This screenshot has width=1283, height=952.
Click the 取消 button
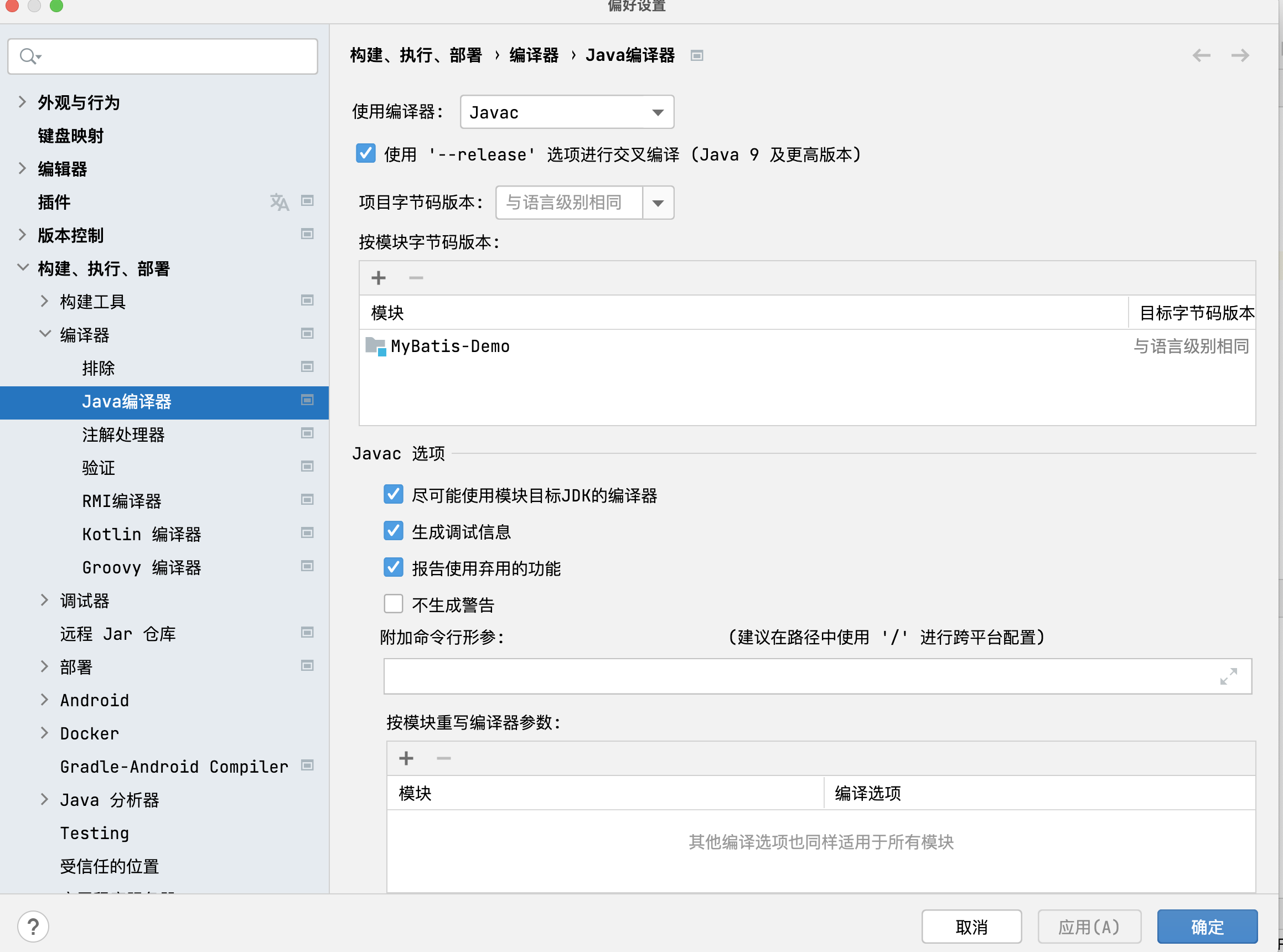point(971,927)
